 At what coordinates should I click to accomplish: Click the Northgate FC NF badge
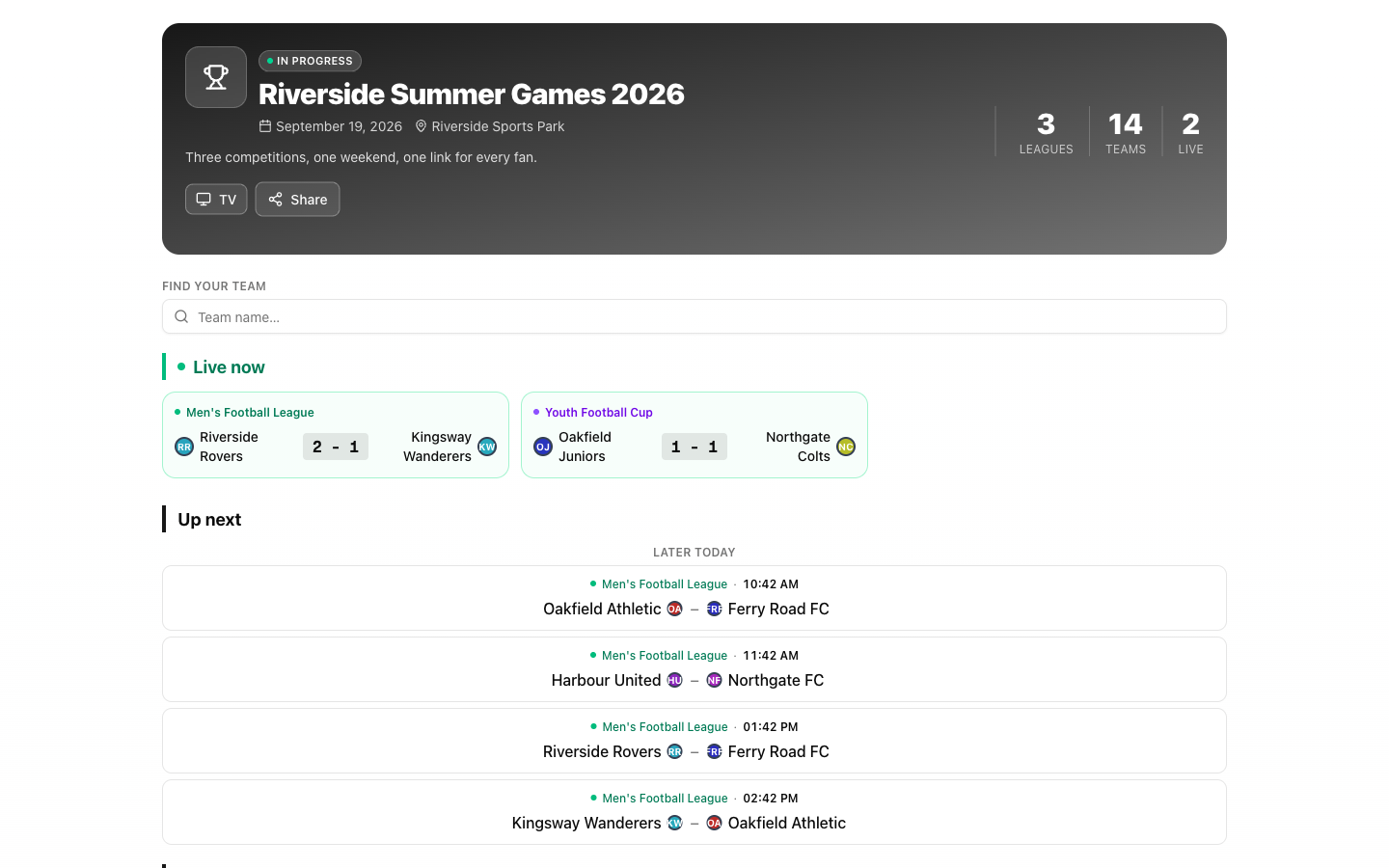coord(715,680)
